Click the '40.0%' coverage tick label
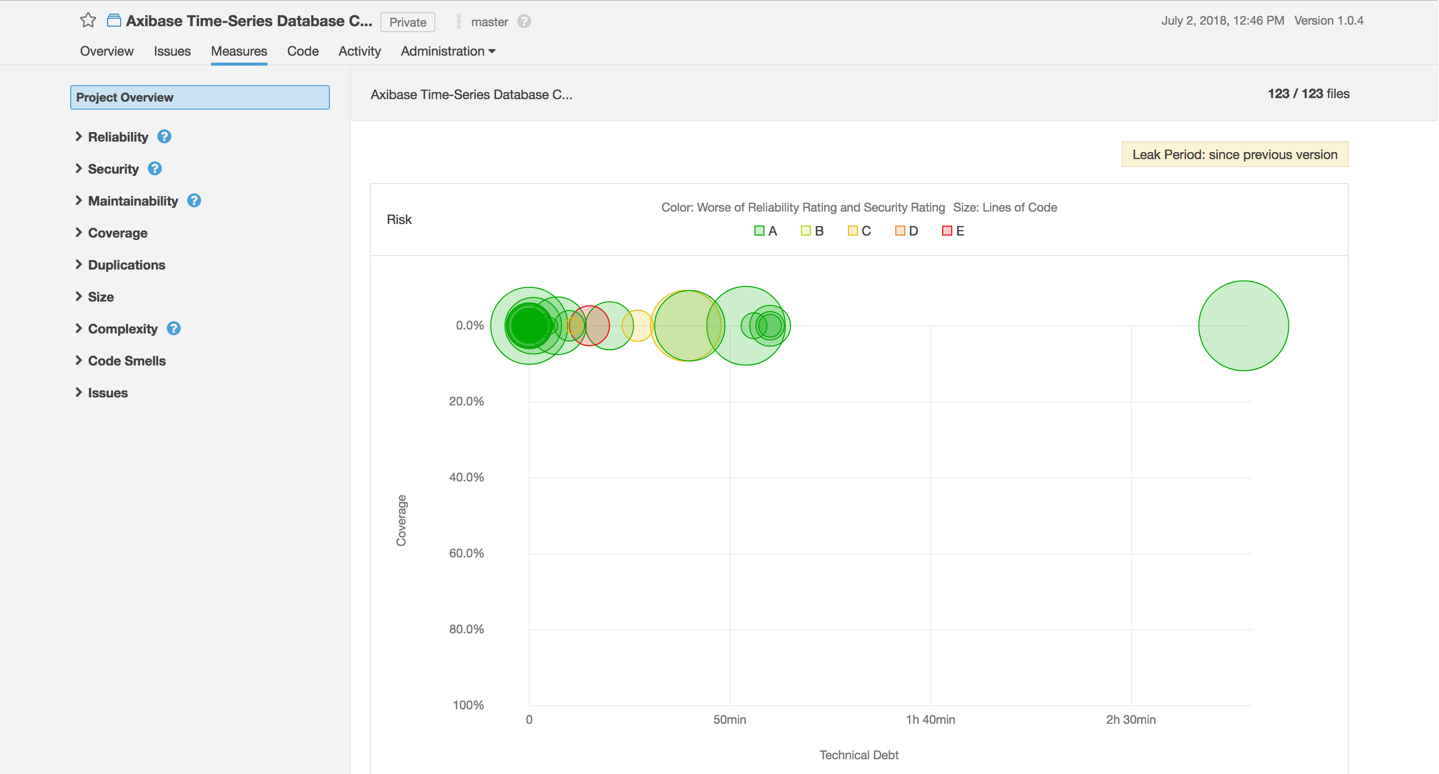Image resolution: width=1439 pixels, height=774 pixels. [x=467, y=477]
